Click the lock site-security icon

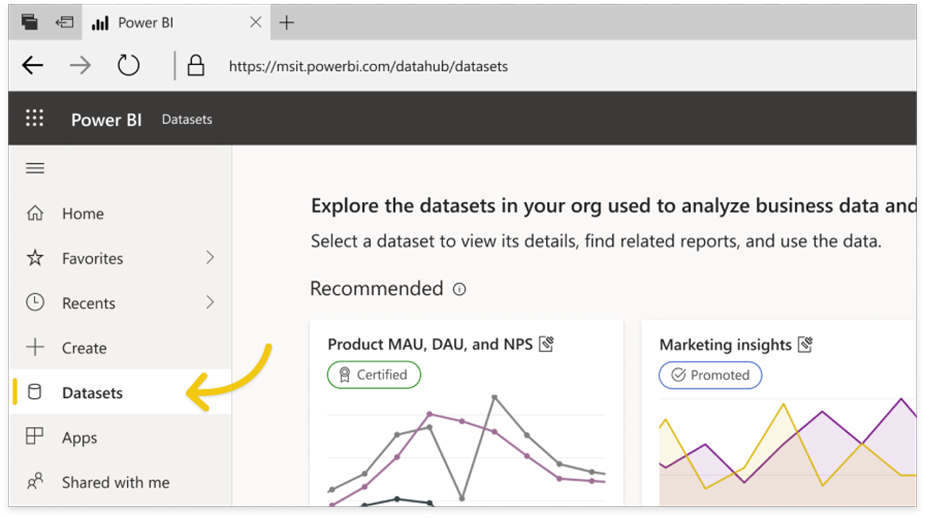click(196, 65)
